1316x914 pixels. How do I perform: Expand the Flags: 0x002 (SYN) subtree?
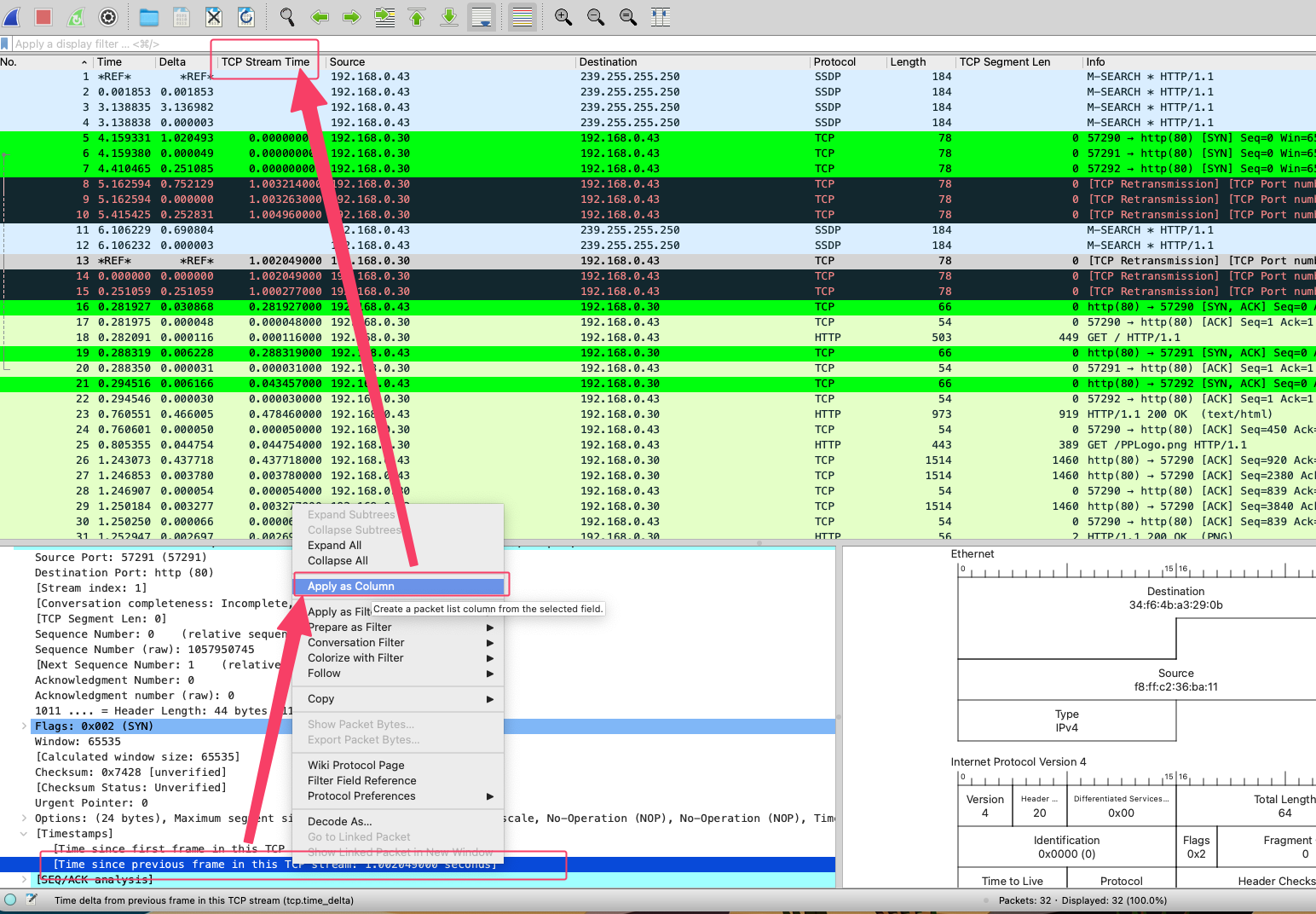22,726
